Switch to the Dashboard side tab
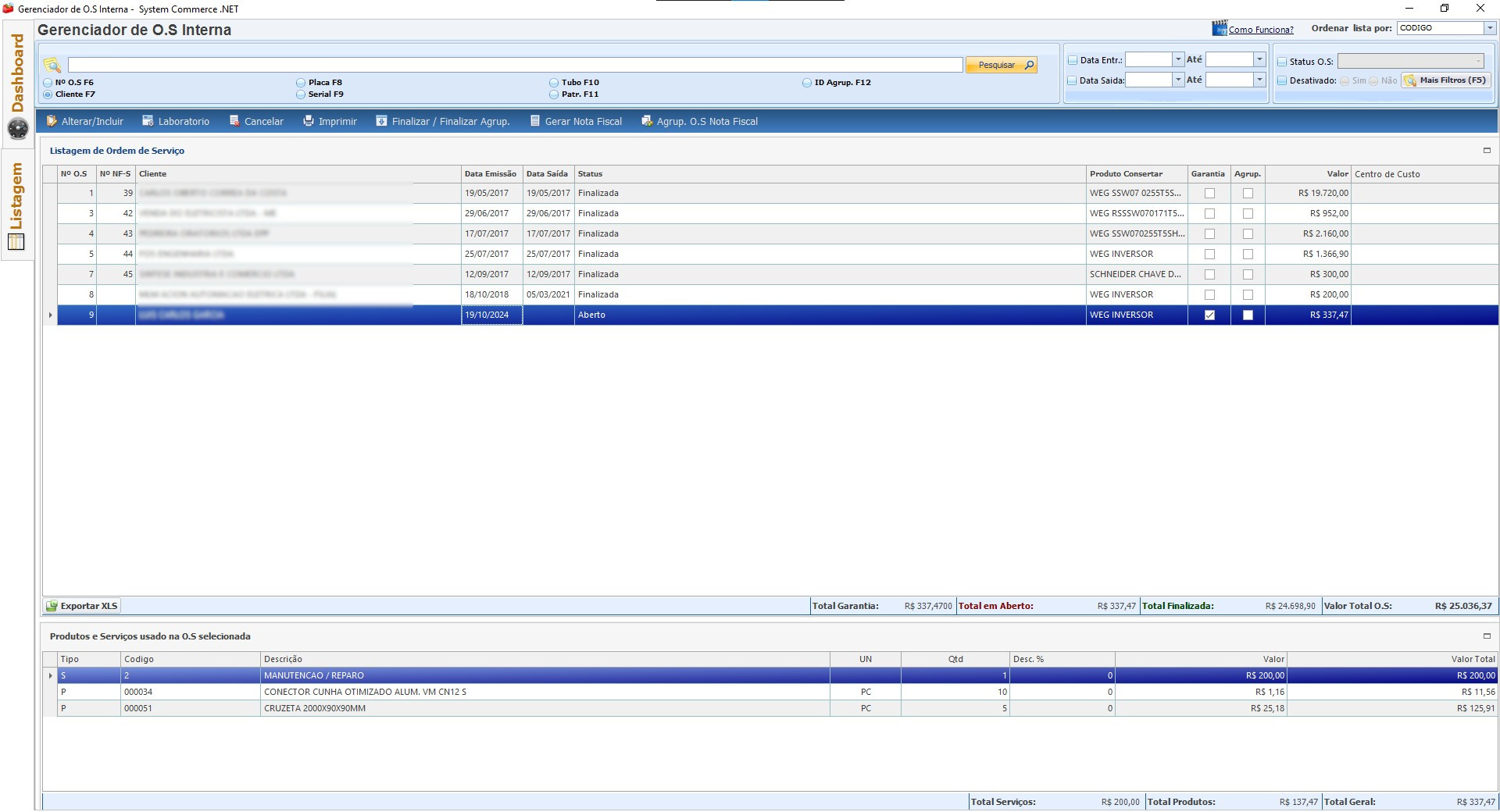 pyautogui.click(x=17, y=74)
